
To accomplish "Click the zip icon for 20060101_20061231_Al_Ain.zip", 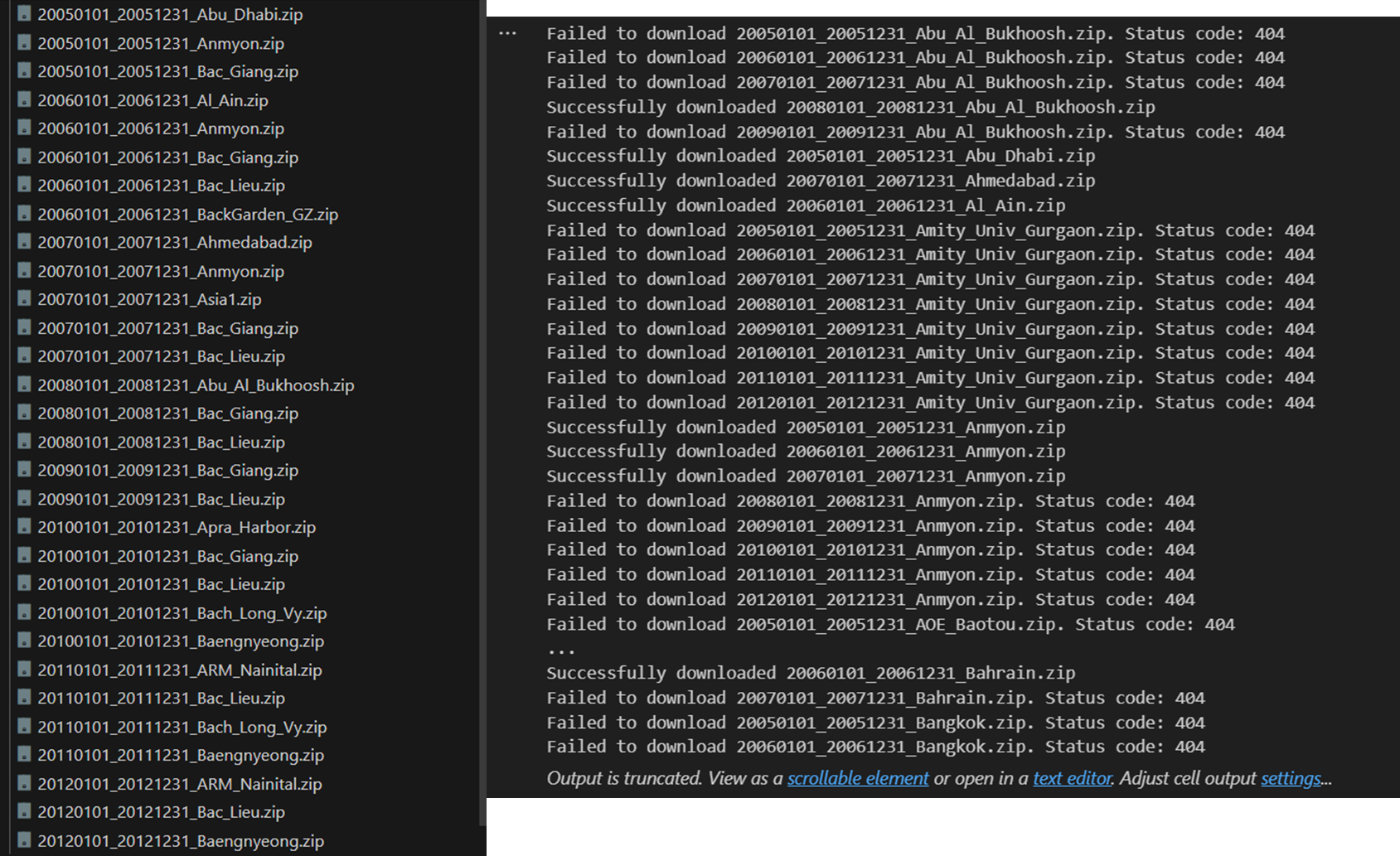I will pos(23,100).
